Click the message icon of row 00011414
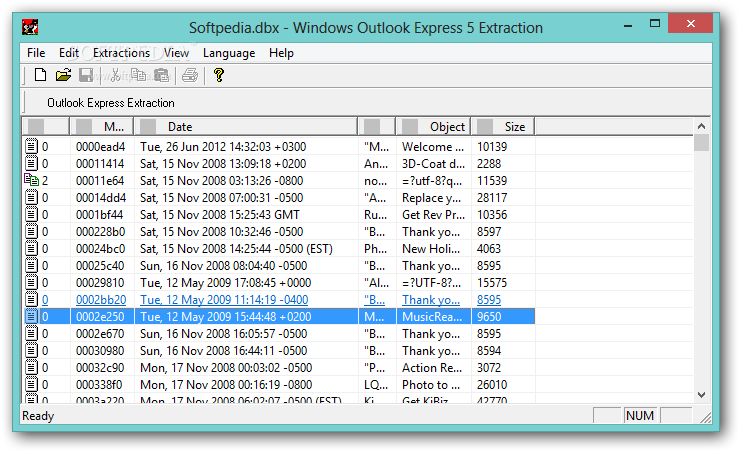 coord(31,163)
